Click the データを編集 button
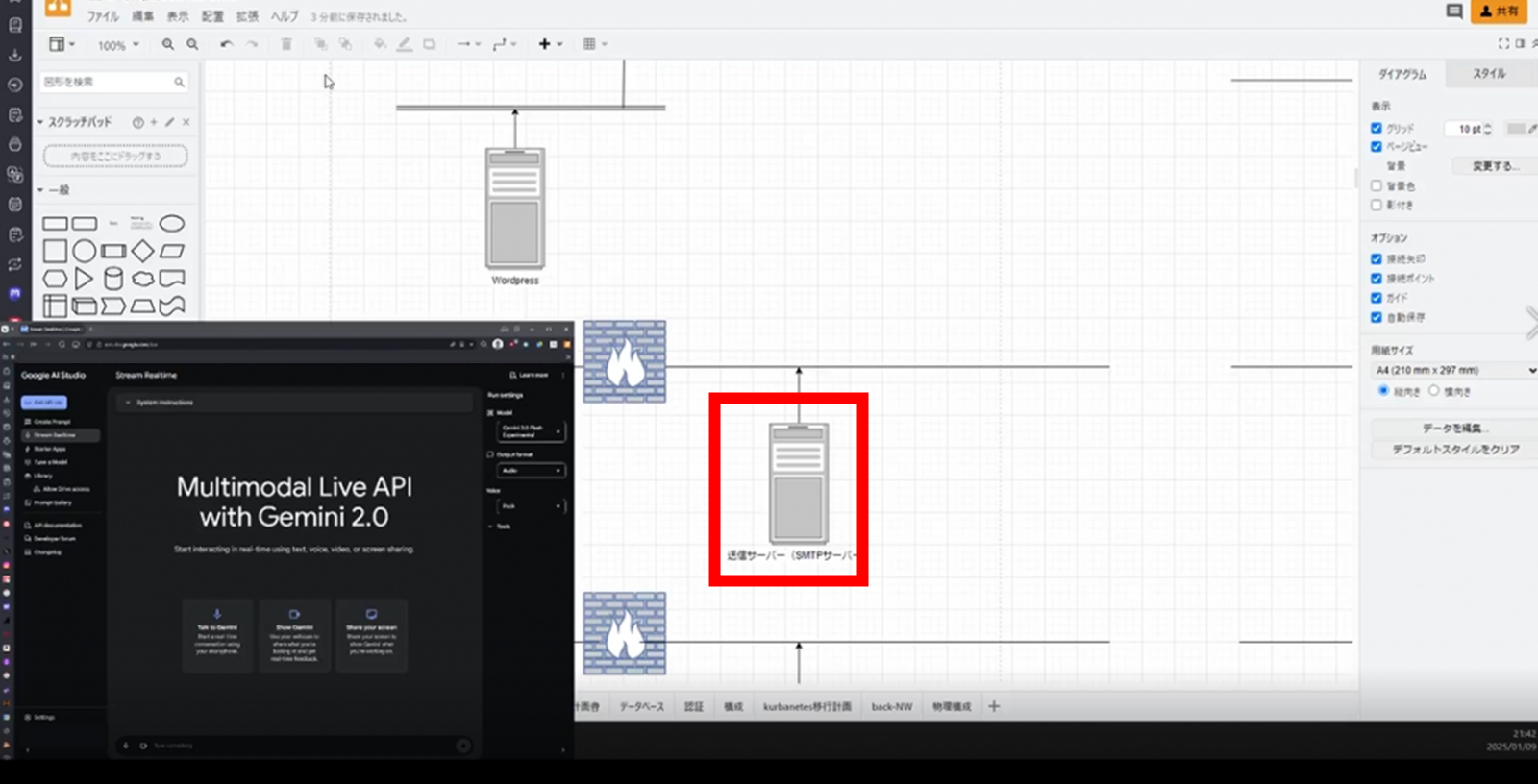The width and height of the screenshot is (1538, 784). 1454,429
